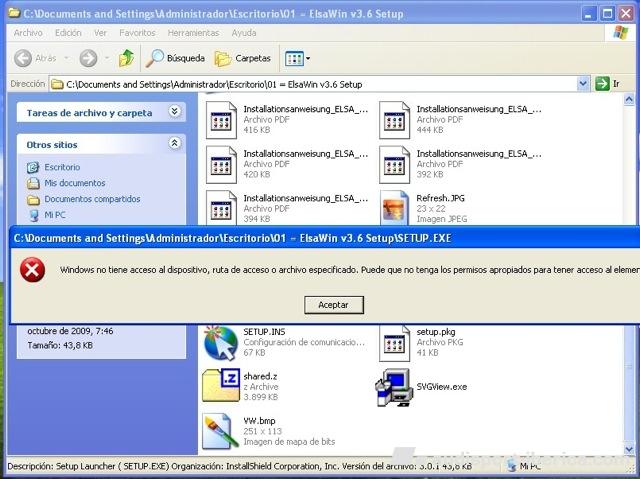Image resolution: width=640 pixels, height=479 pixels.
Task: Open the Atrás history dropdown arrow
Action: 67,58
